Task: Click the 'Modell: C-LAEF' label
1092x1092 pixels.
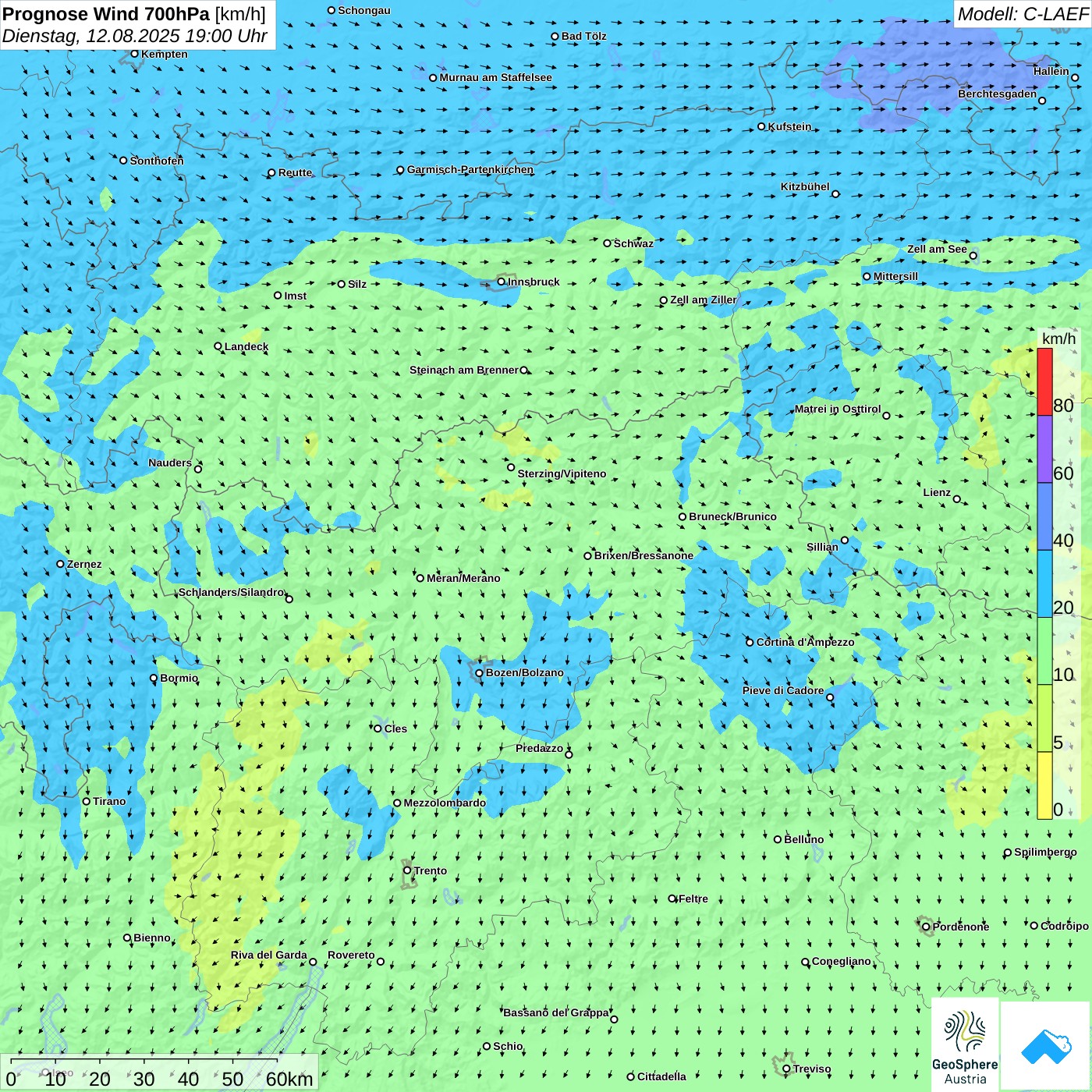Action: coord(1023,14)
